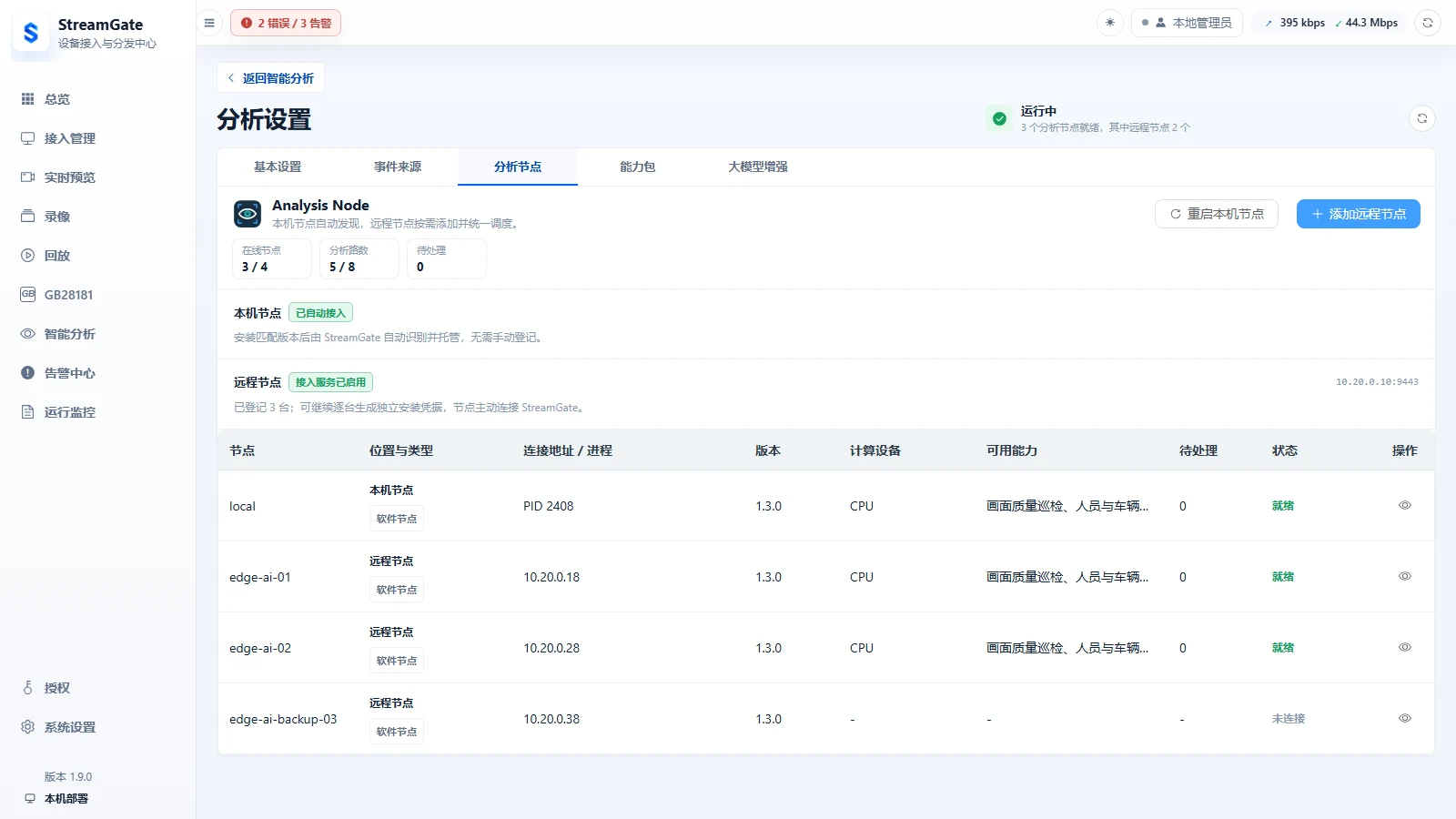Open 运行监控 in the sidebar
Viewport: 1456px width, 819px height.
pyautogui.click(x=97, y=412)
